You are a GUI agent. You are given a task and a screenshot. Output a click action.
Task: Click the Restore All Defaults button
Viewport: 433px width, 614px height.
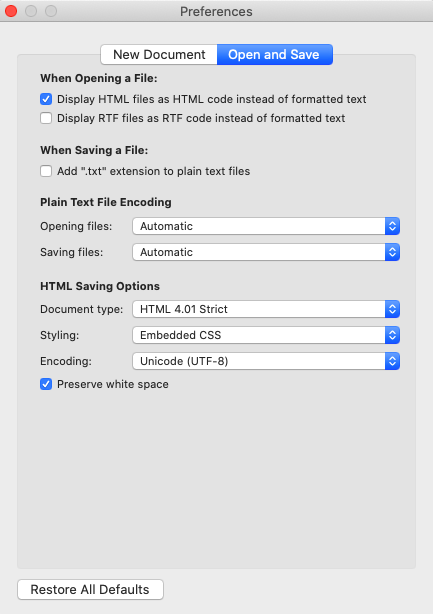(x=90, y=589)
